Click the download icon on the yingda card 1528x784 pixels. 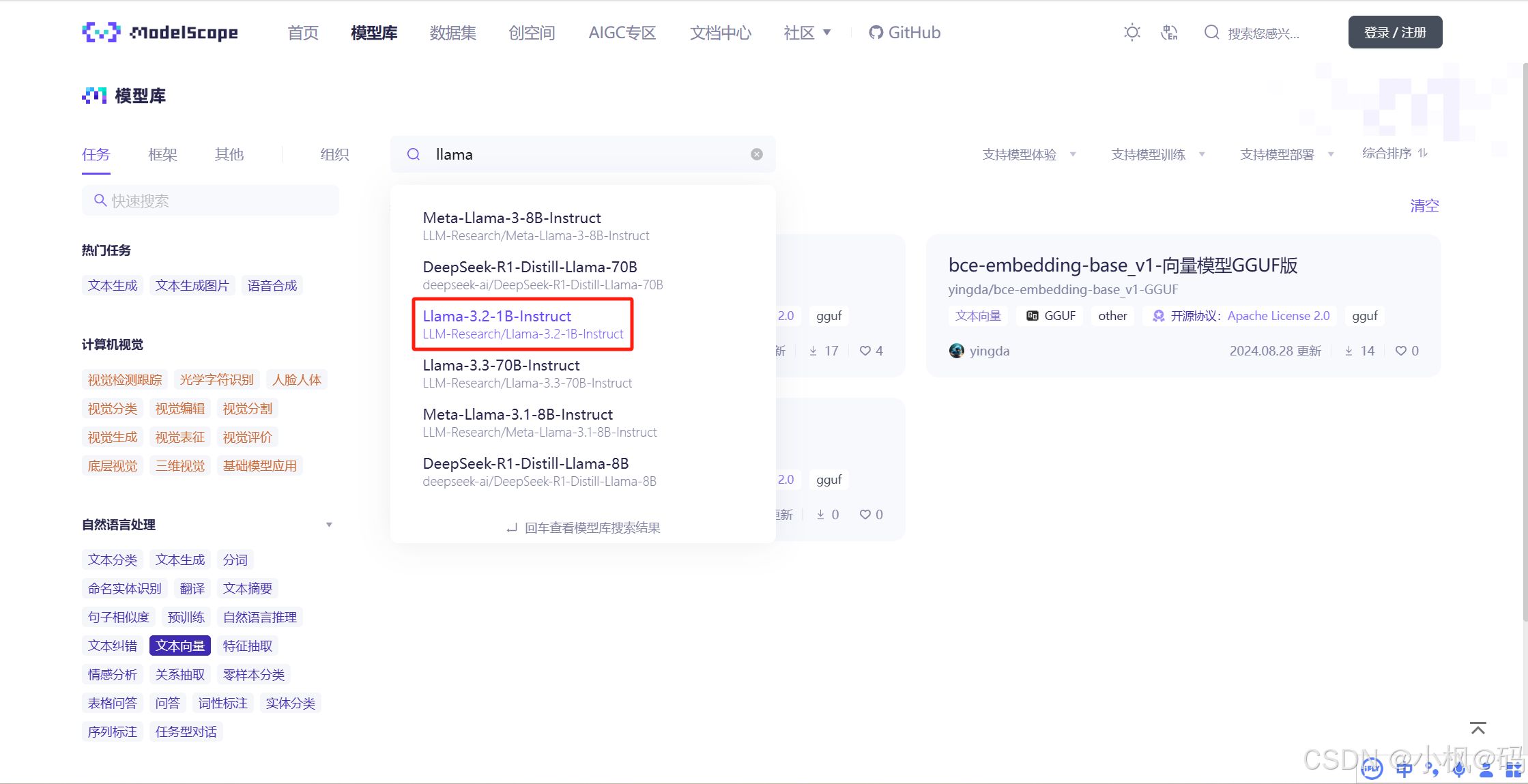(x=1349, y=351)
